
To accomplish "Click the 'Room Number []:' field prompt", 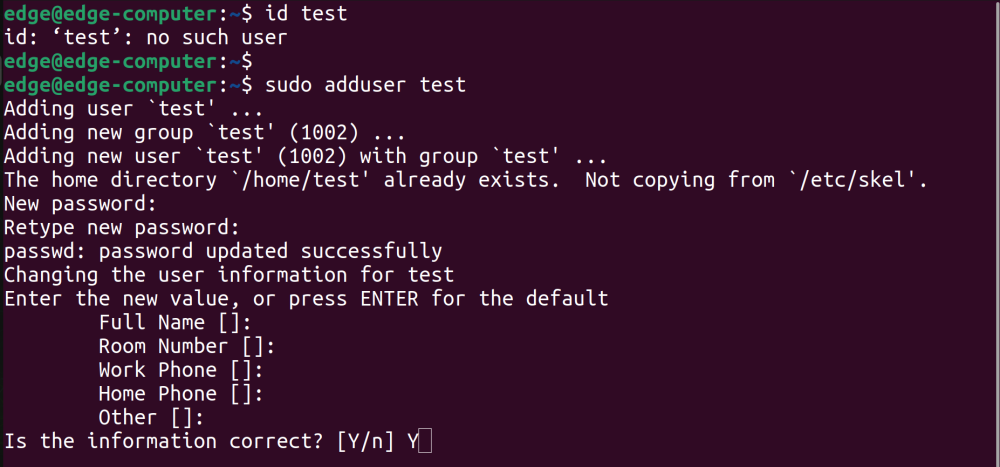I will click(187, 346).
